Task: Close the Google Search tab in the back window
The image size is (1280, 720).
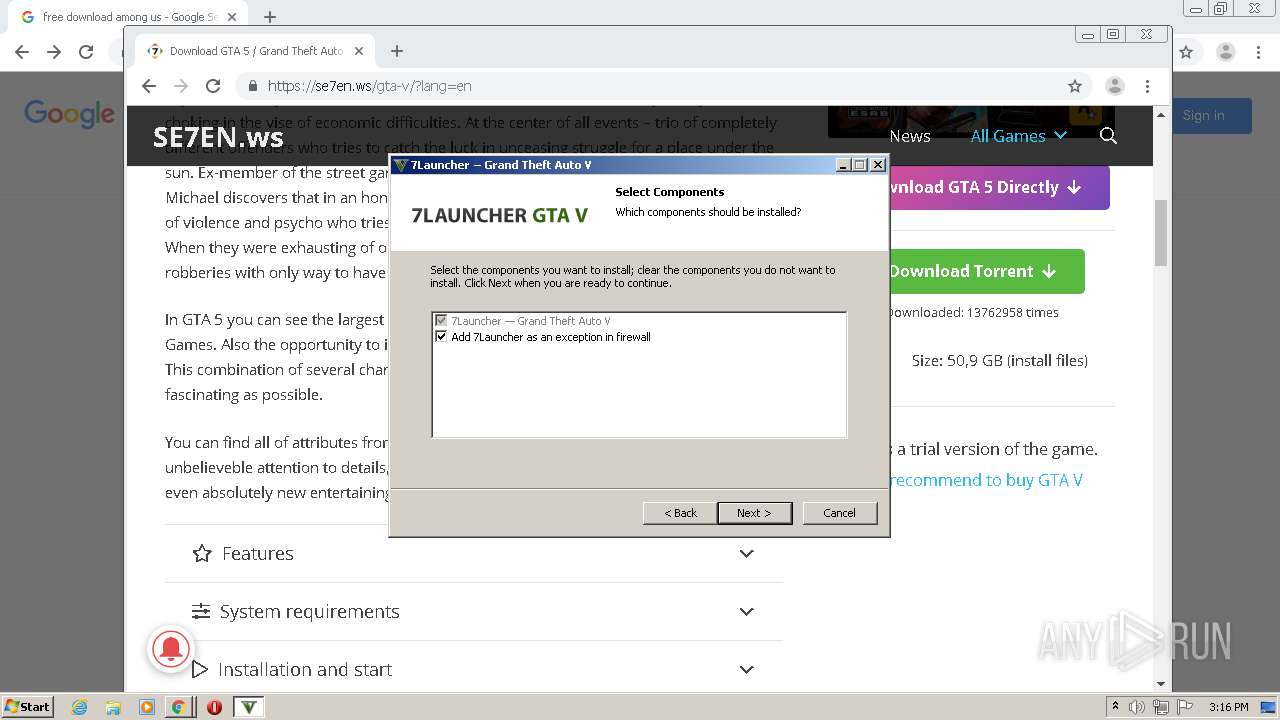Action: pos(232,17)
